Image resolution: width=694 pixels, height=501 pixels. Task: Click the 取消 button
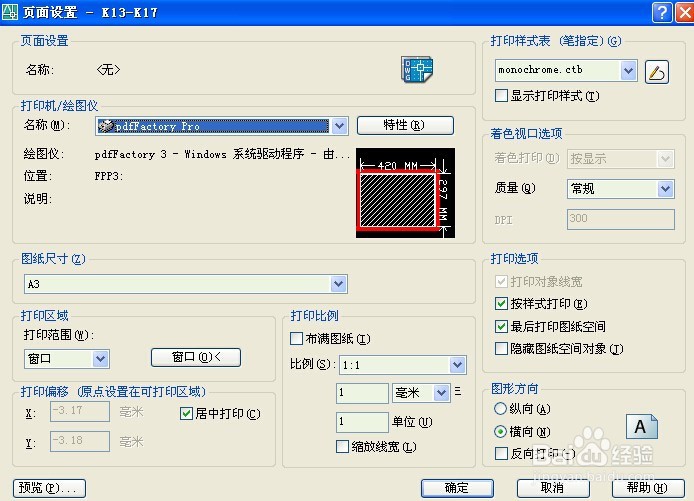pyautogui.click(x=553, y=488)
